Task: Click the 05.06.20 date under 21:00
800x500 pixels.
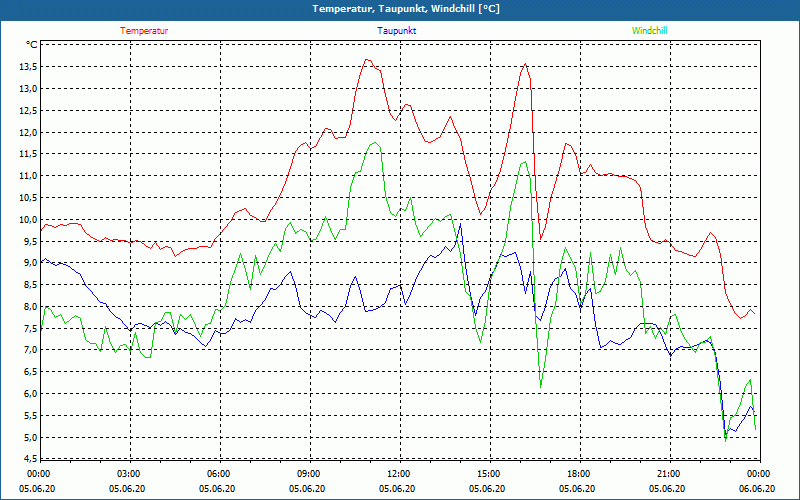Action: click(667, 488)
